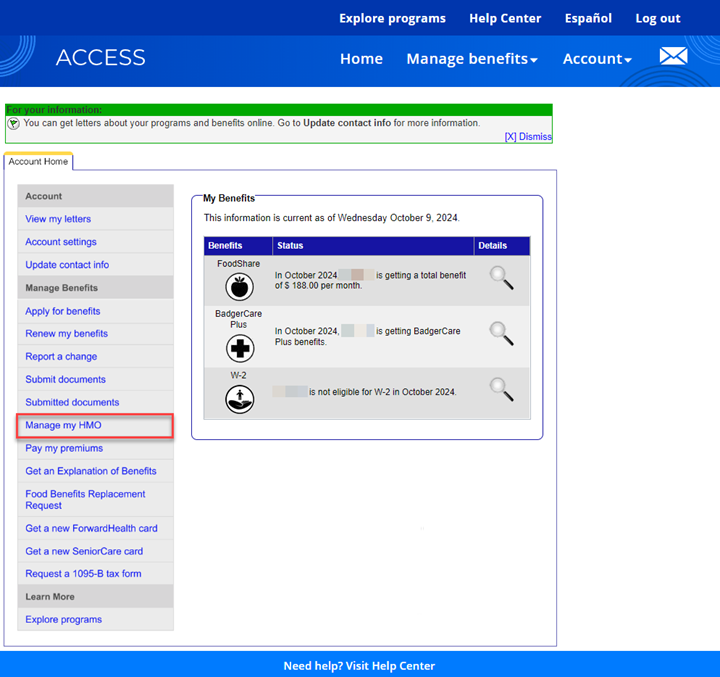Click Need help? Visit Help Center footer
The height and width of the screenshot is (677, 720).
click(x=359, y=666)
